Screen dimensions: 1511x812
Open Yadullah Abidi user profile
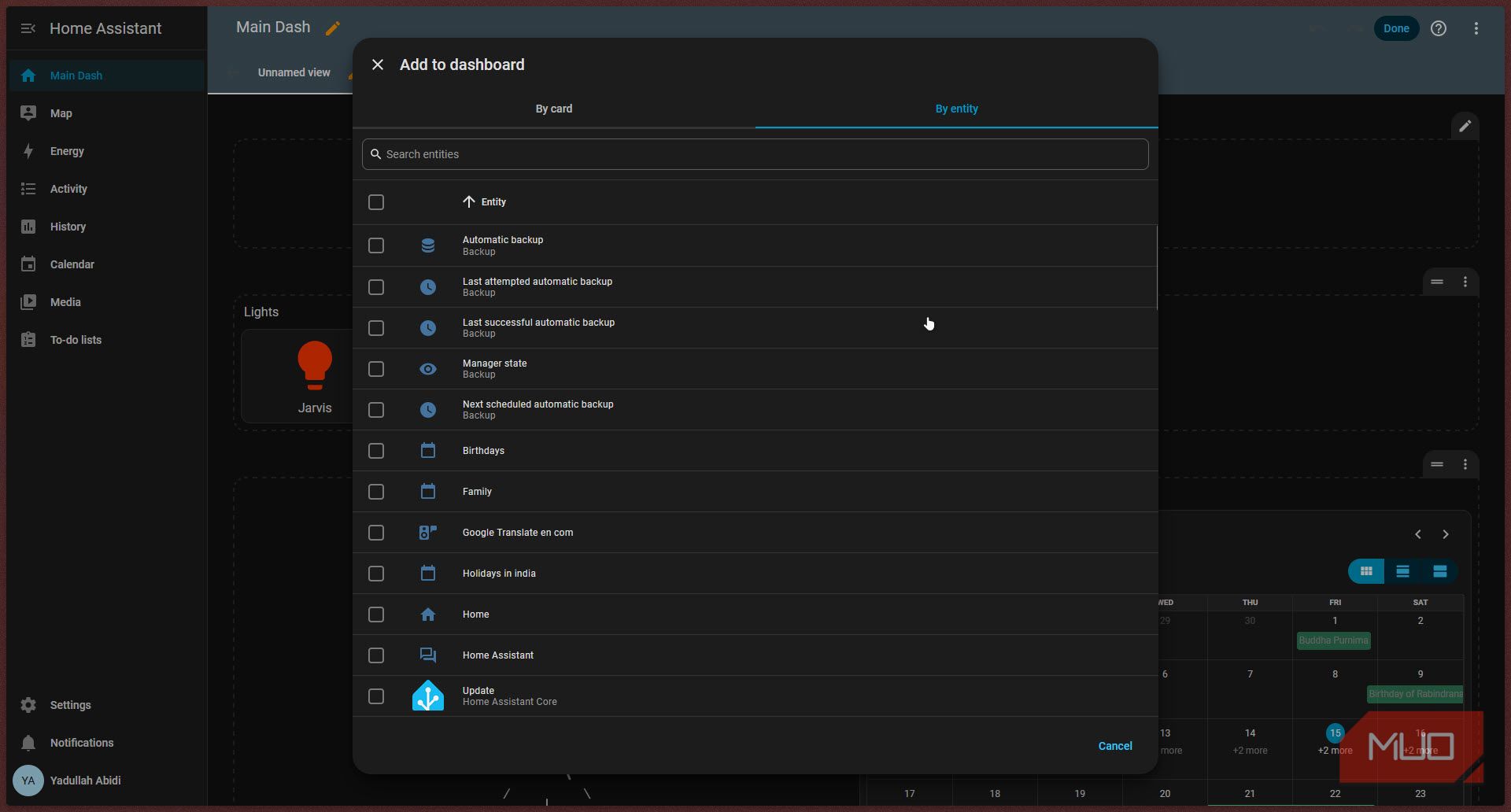click(x=107, y=781)
